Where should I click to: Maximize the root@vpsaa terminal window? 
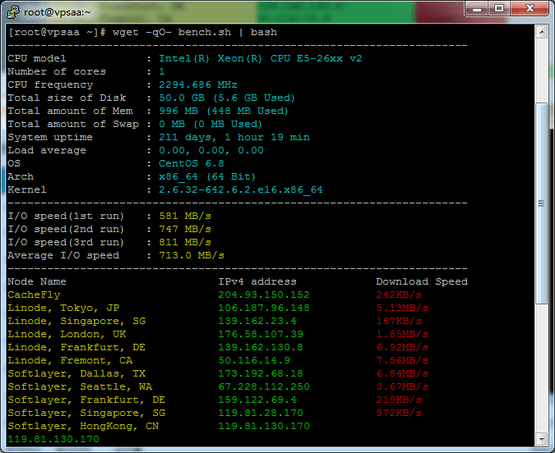coord(499,8)
